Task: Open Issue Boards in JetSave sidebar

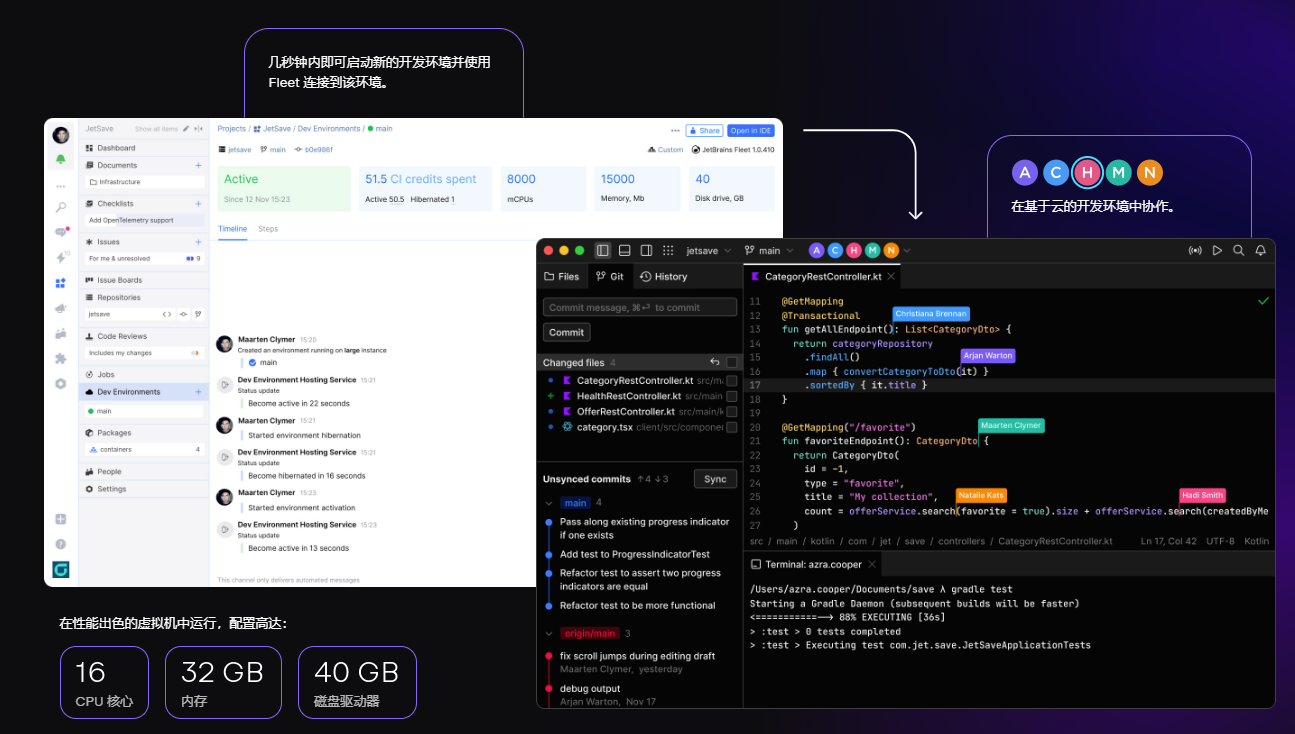Action: coord(142,280)
